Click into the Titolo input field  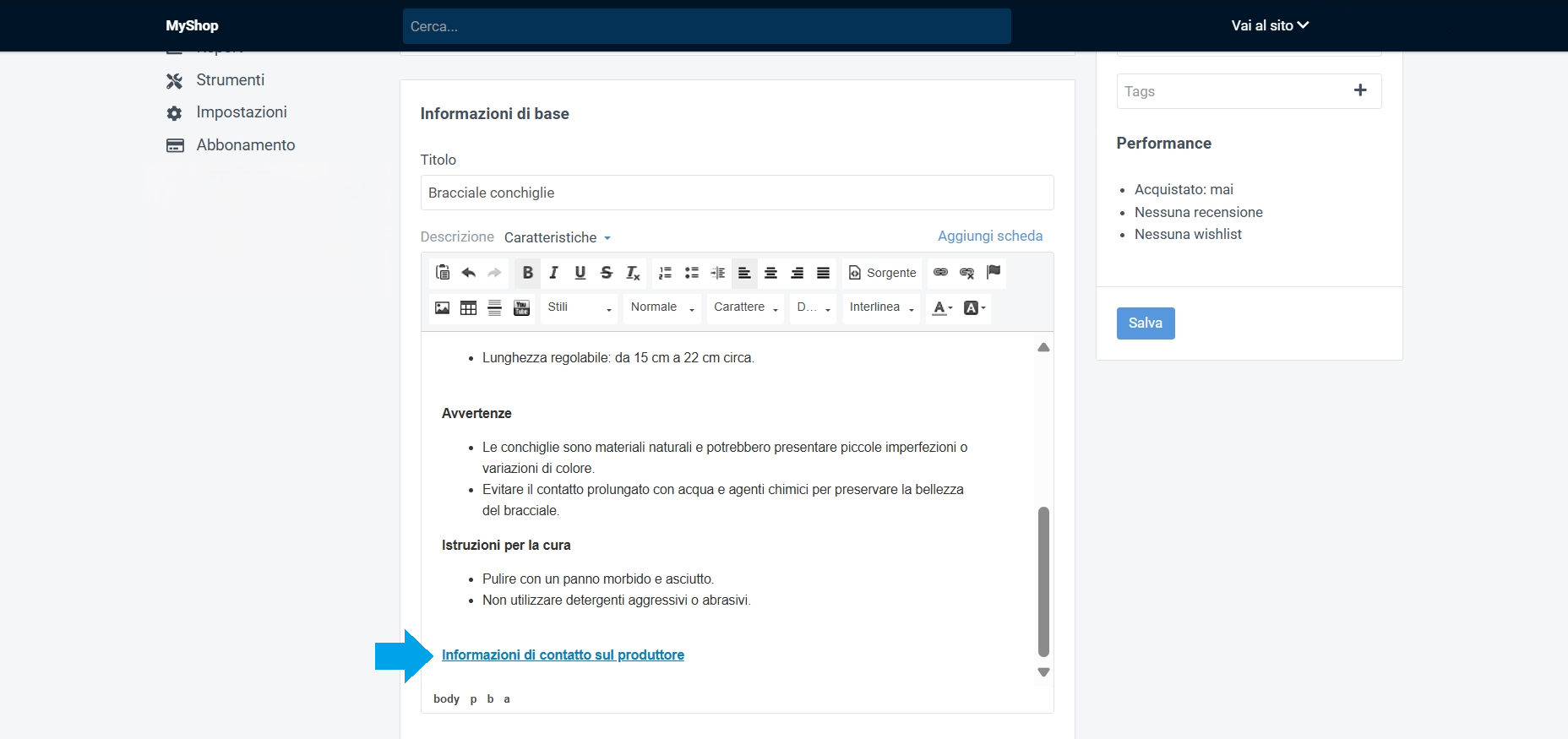click(x=737, y=193)
